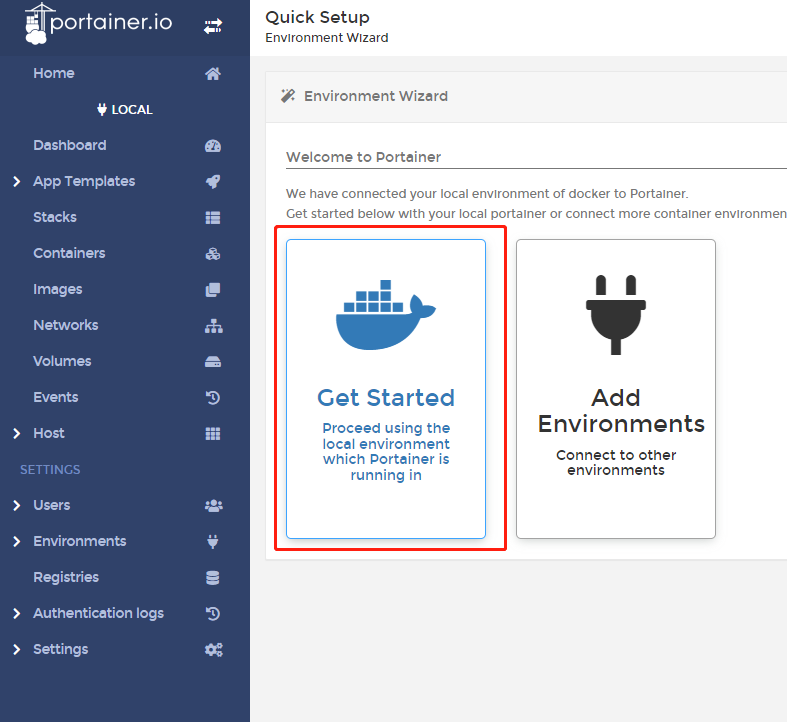Click the Images clone icon
Viewport: 787px width, 722px height.
213,290
